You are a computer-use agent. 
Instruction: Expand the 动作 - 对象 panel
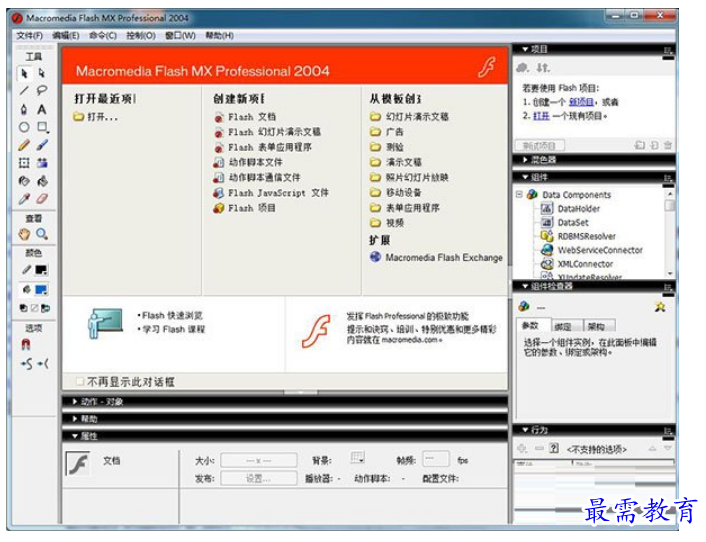click(x=75, y=402)
